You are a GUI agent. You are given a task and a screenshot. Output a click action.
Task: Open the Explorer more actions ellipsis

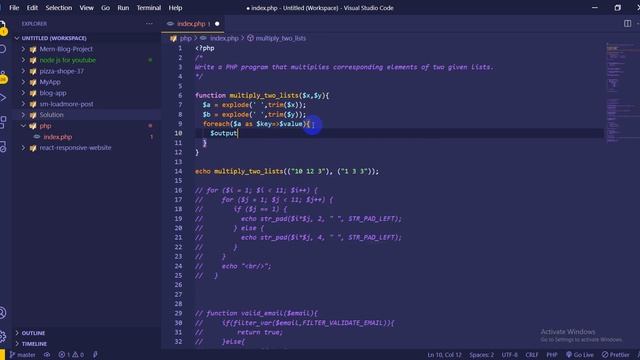[149, 24]
